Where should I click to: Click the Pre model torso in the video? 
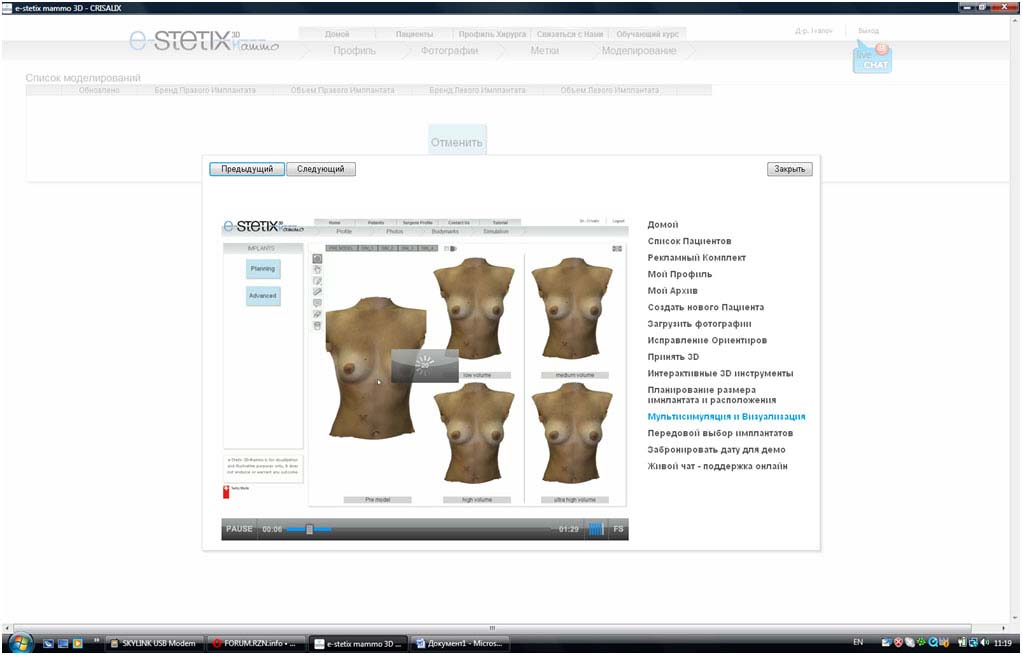[x=374, y=368]
